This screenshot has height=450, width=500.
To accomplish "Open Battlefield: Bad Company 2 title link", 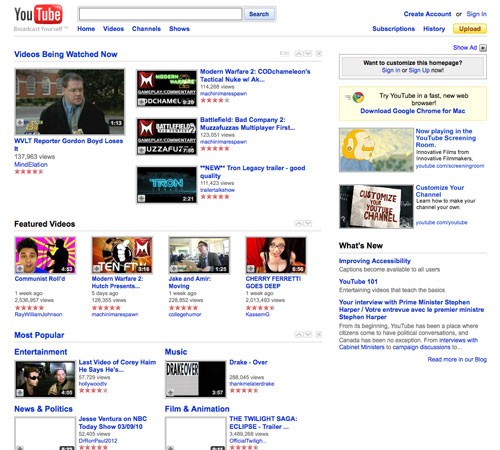I will point(247,124).
